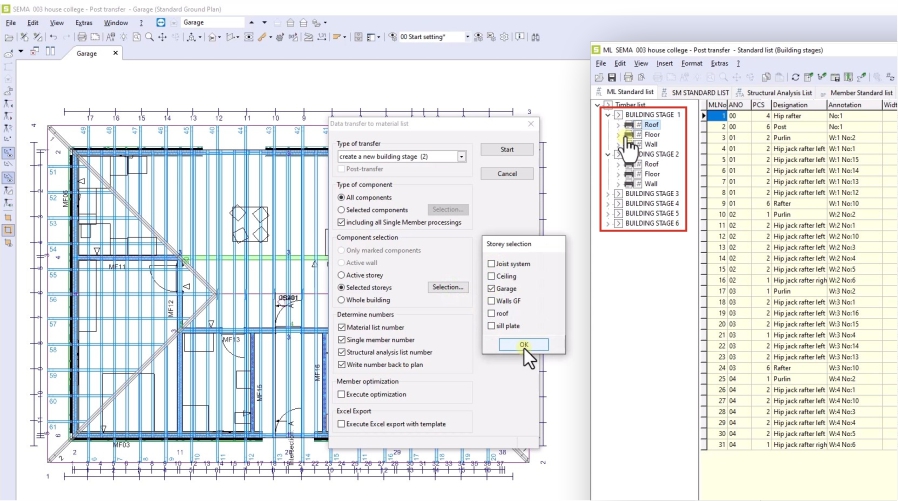898x501 pixels.
Task: Open the Extras menu in main window
Action: [83, 22]
